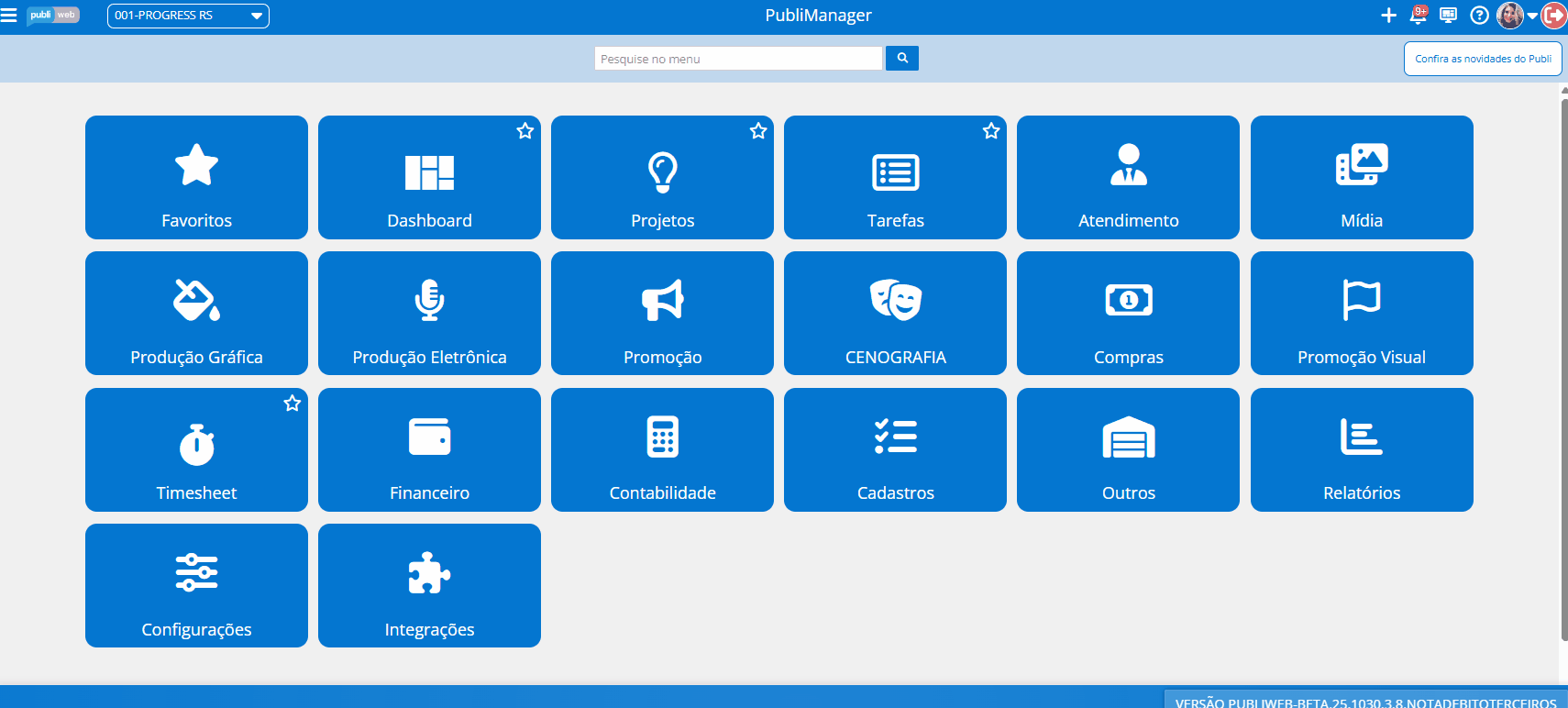Click Confira as novidades do Publi button
Viewport: 1568px width, 708px height.
(1483, 59)
